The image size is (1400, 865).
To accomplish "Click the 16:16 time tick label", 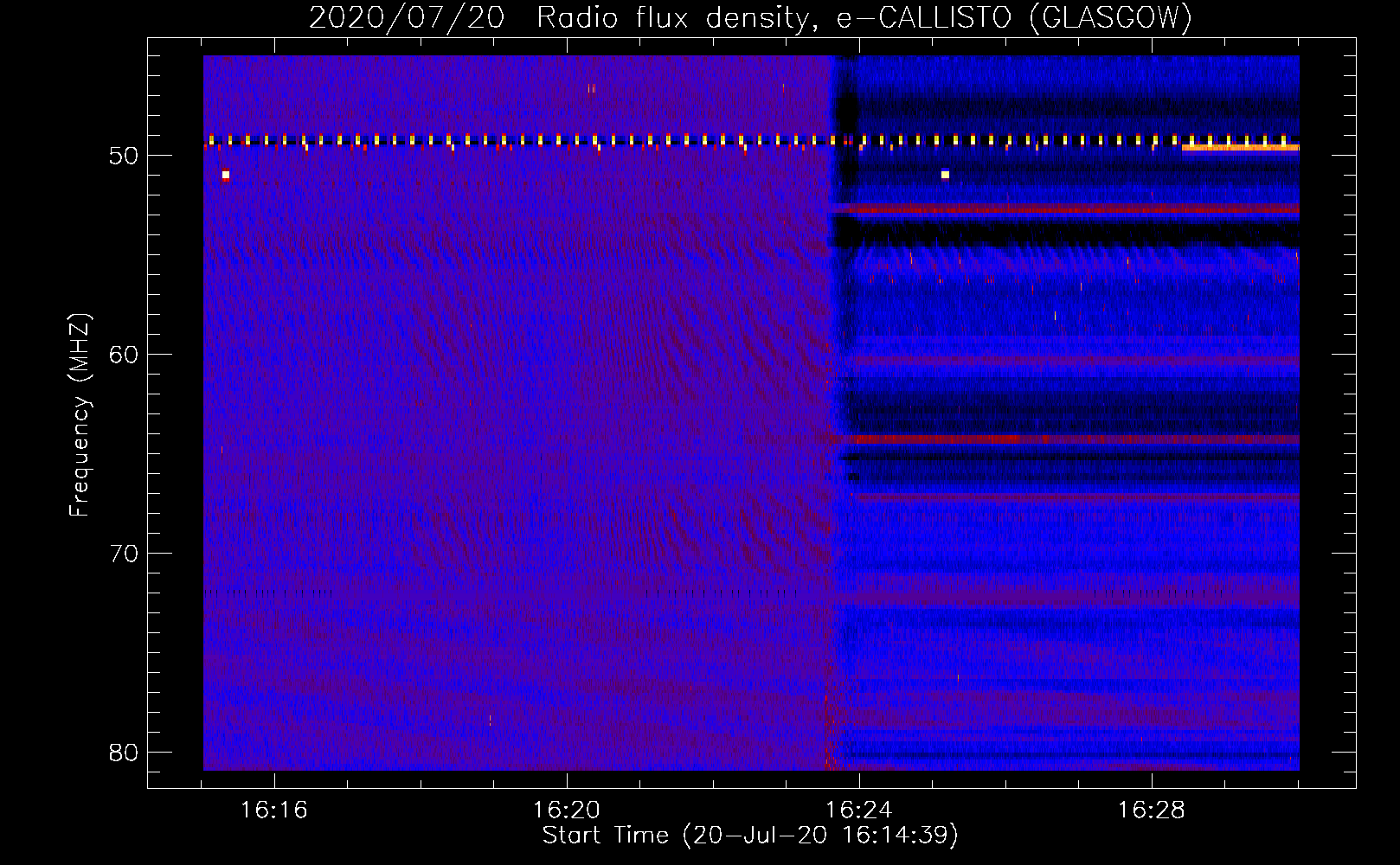I will [x=274, y=811].
